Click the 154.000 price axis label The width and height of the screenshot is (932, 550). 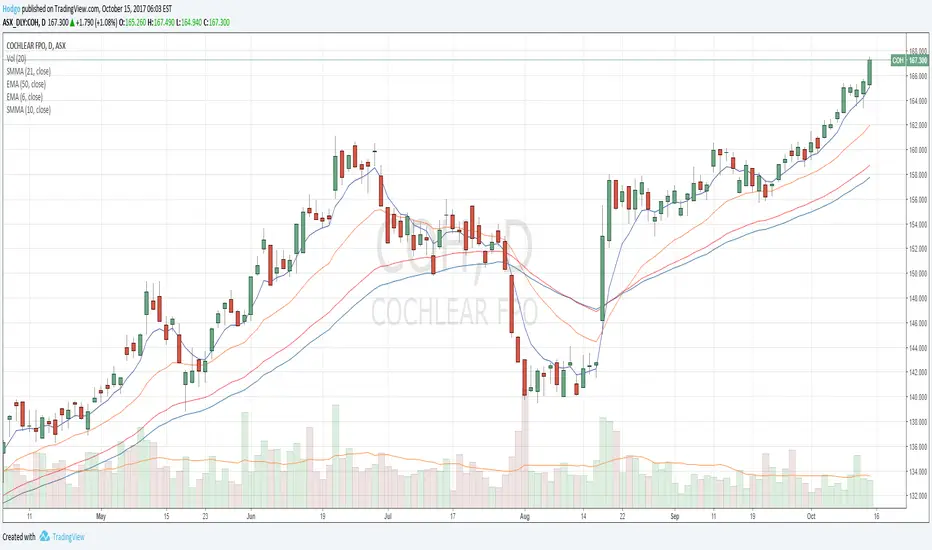[917, 225]
